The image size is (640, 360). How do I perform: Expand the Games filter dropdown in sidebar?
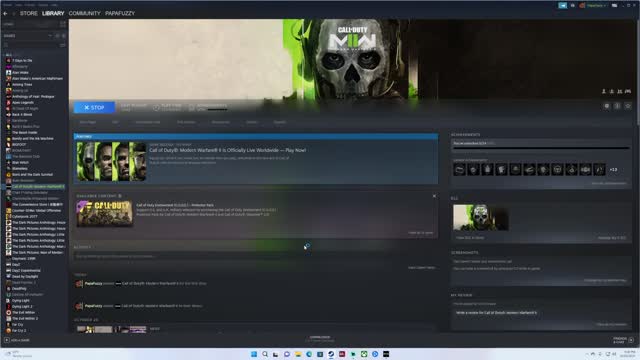27,36
